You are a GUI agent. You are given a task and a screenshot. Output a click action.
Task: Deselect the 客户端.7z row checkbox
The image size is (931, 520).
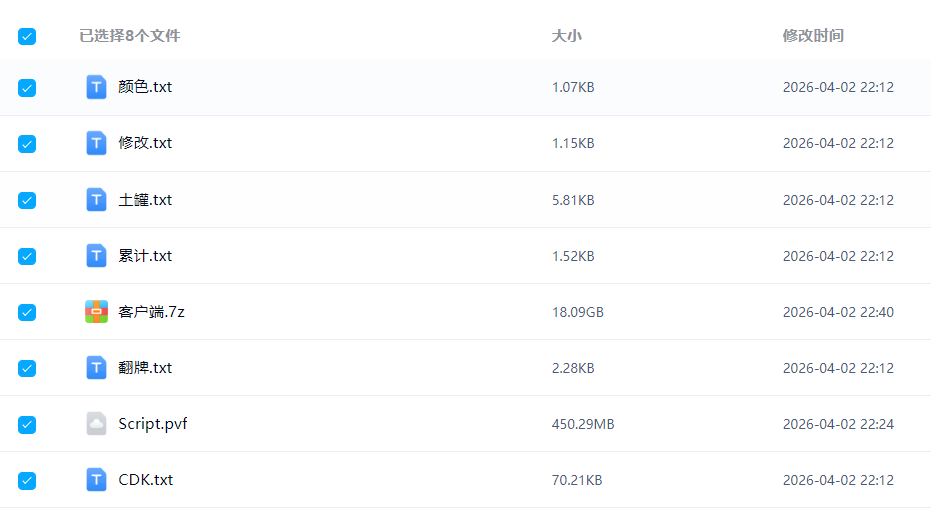(x=27, y=312)
